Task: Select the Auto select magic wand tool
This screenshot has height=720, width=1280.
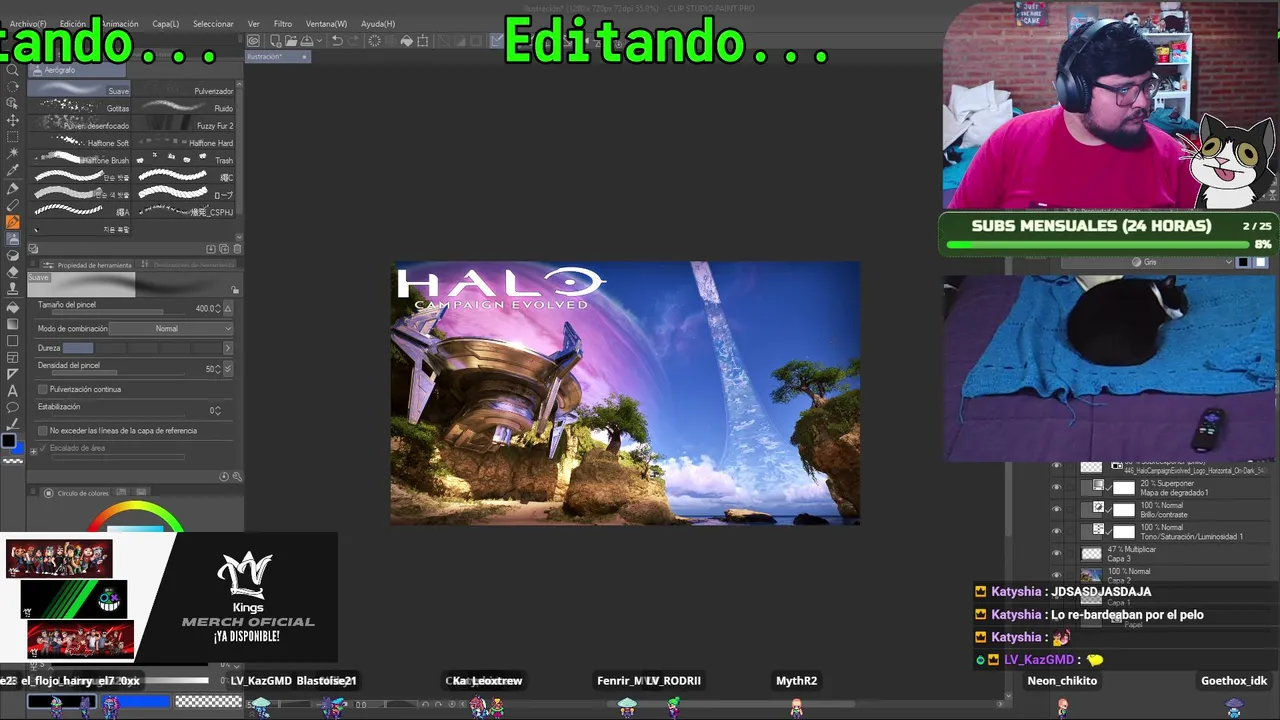Action: tap(12, 154)
